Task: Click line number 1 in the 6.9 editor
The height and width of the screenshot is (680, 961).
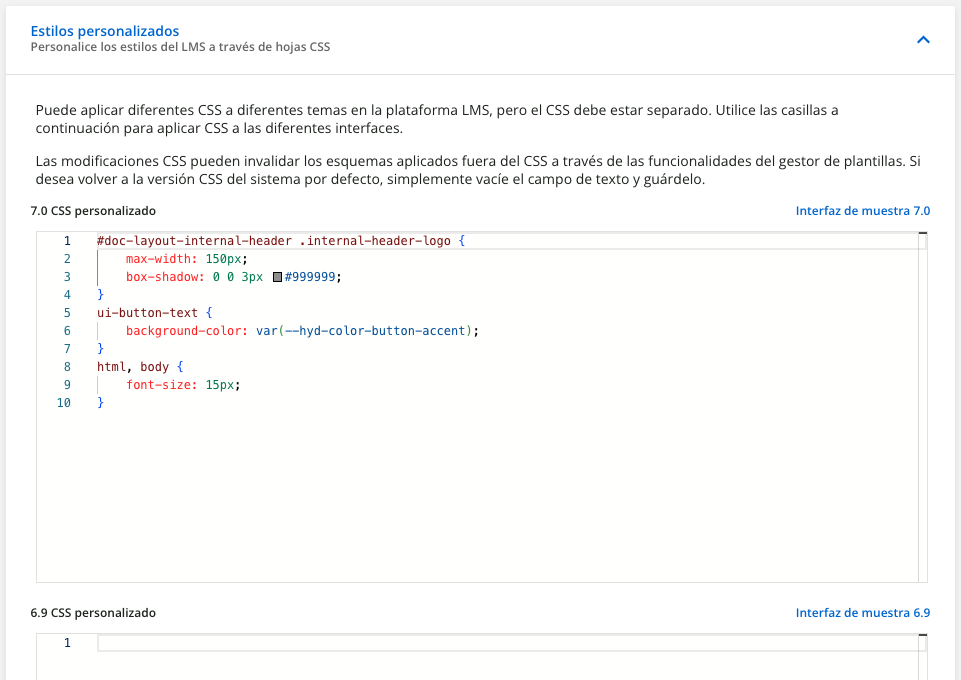Action: point(67,643)
